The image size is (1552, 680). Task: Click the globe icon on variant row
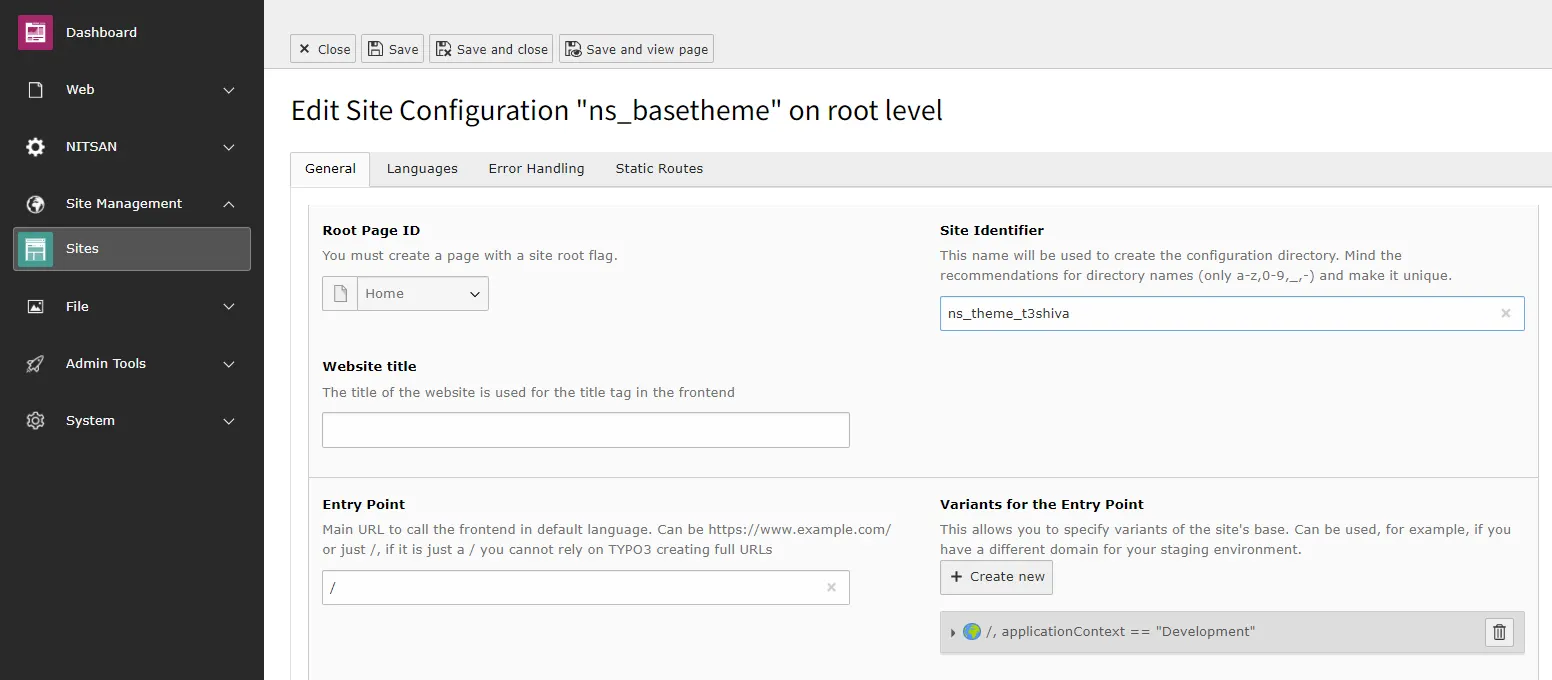(x=971, y=632)
